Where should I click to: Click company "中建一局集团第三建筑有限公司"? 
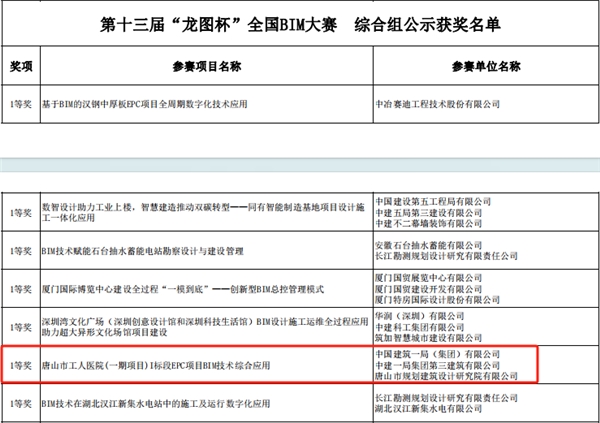(437, 366)
